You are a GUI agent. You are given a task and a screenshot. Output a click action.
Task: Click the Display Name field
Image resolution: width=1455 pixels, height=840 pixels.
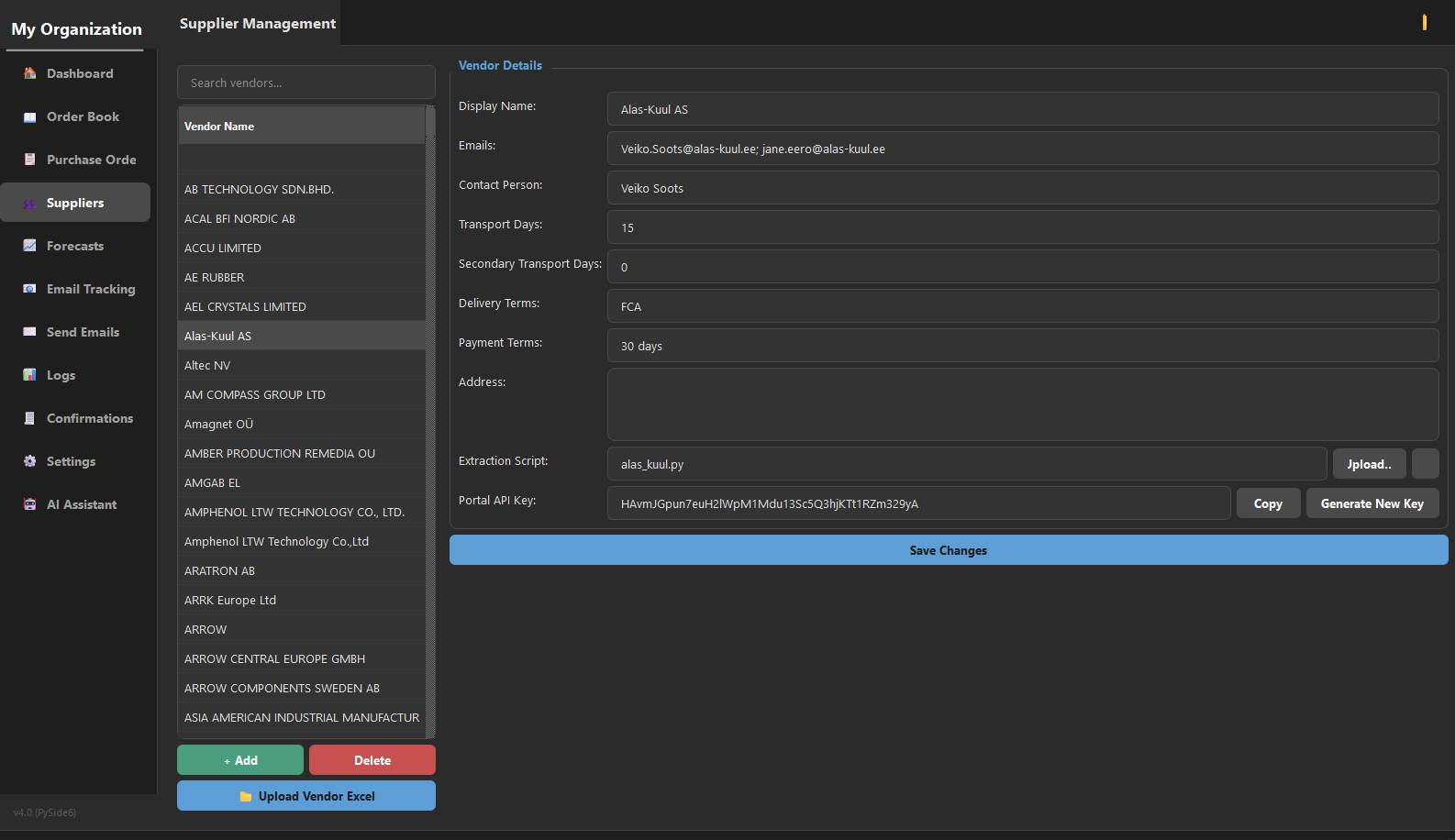(1023, 109)
